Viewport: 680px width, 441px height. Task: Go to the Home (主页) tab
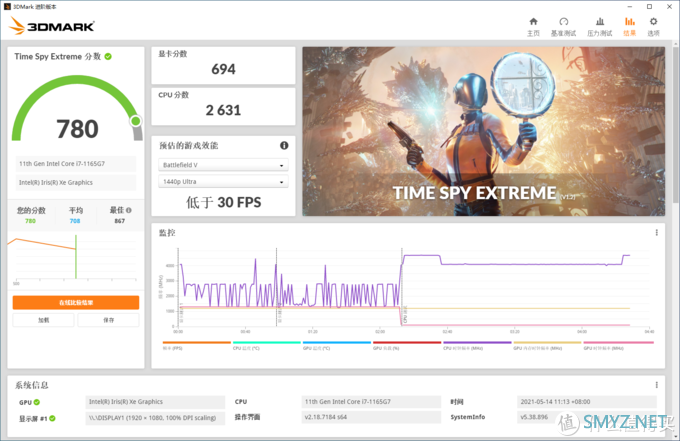click(x=533, y=26)
